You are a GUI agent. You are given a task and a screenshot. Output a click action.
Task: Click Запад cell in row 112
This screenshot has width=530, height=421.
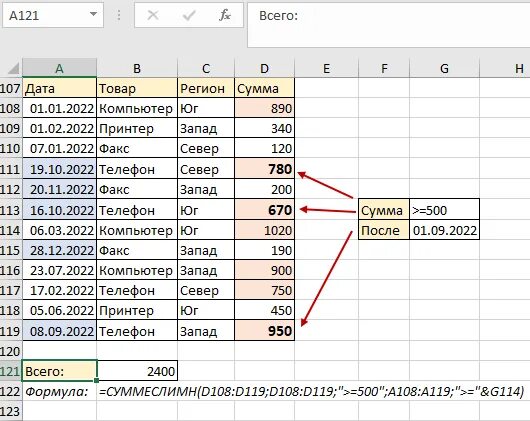[206, 189]
